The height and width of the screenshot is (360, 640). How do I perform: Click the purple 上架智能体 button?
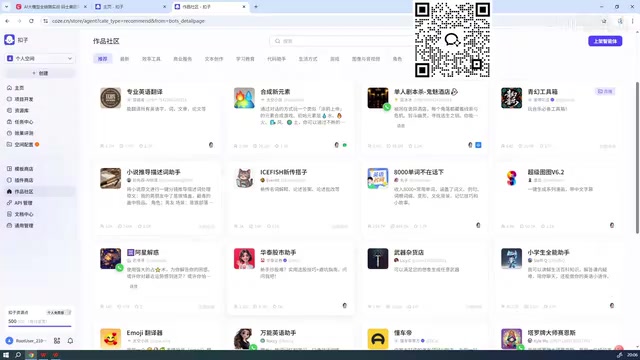pyautogui.click(x=605, y=41)
